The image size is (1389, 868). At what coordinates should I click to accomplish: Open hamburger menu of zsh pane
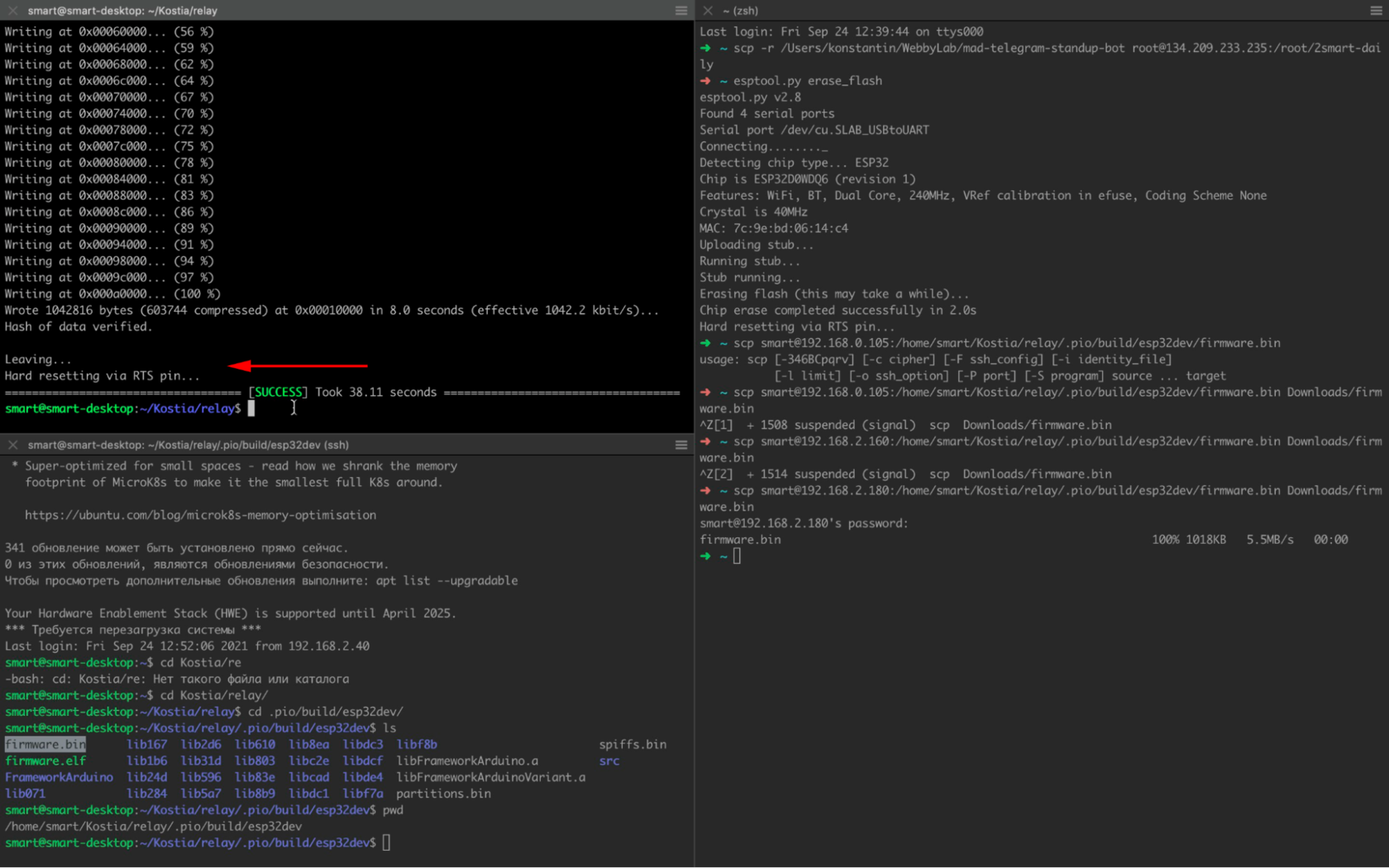(1376, 11)
